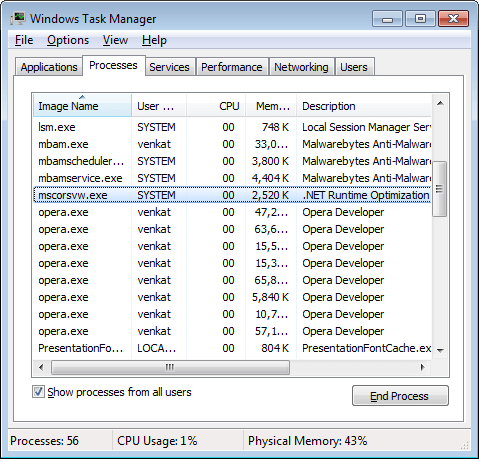
Task: Click the vertical scrollbar up arrow
Action: coord(440,103)
